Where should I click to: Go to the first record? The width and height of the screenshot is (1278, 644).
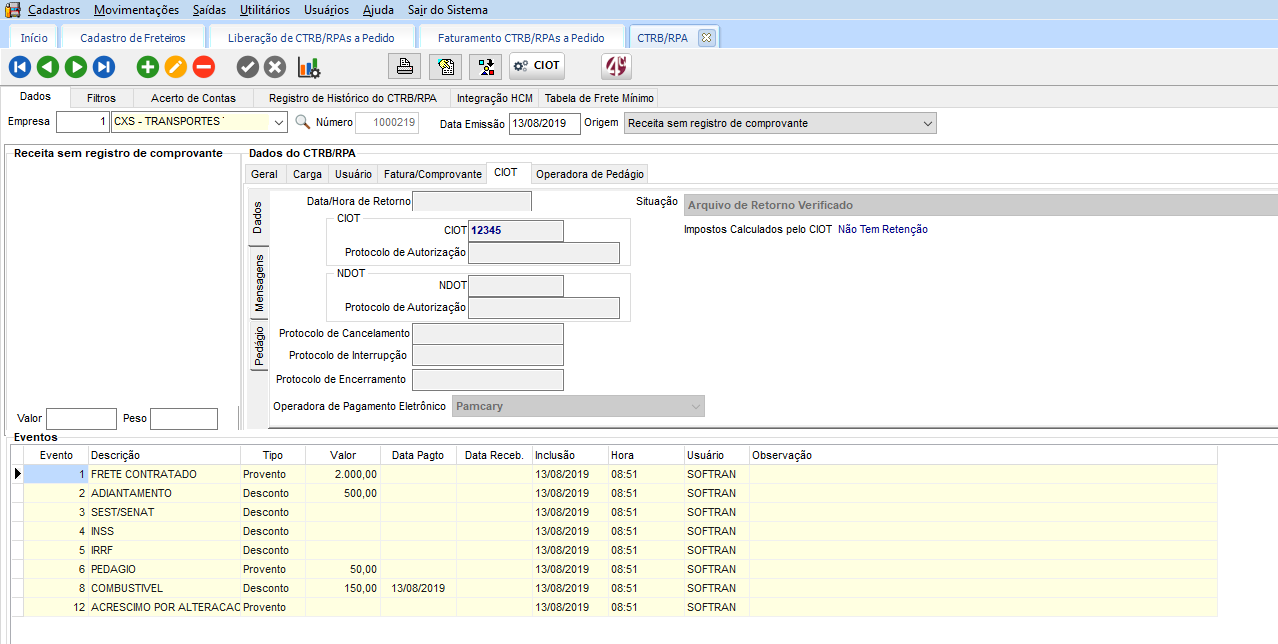pyautogui.click(x=19, y=67)
